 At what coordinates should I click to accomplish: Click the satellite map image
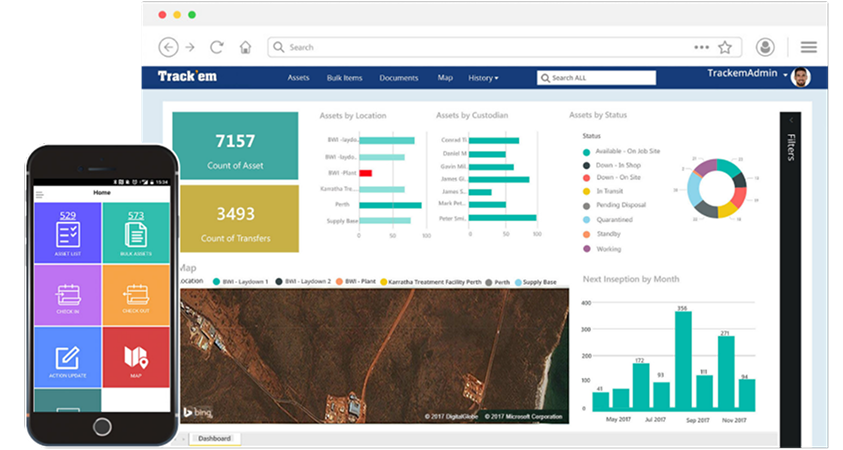tap(375, 356)
